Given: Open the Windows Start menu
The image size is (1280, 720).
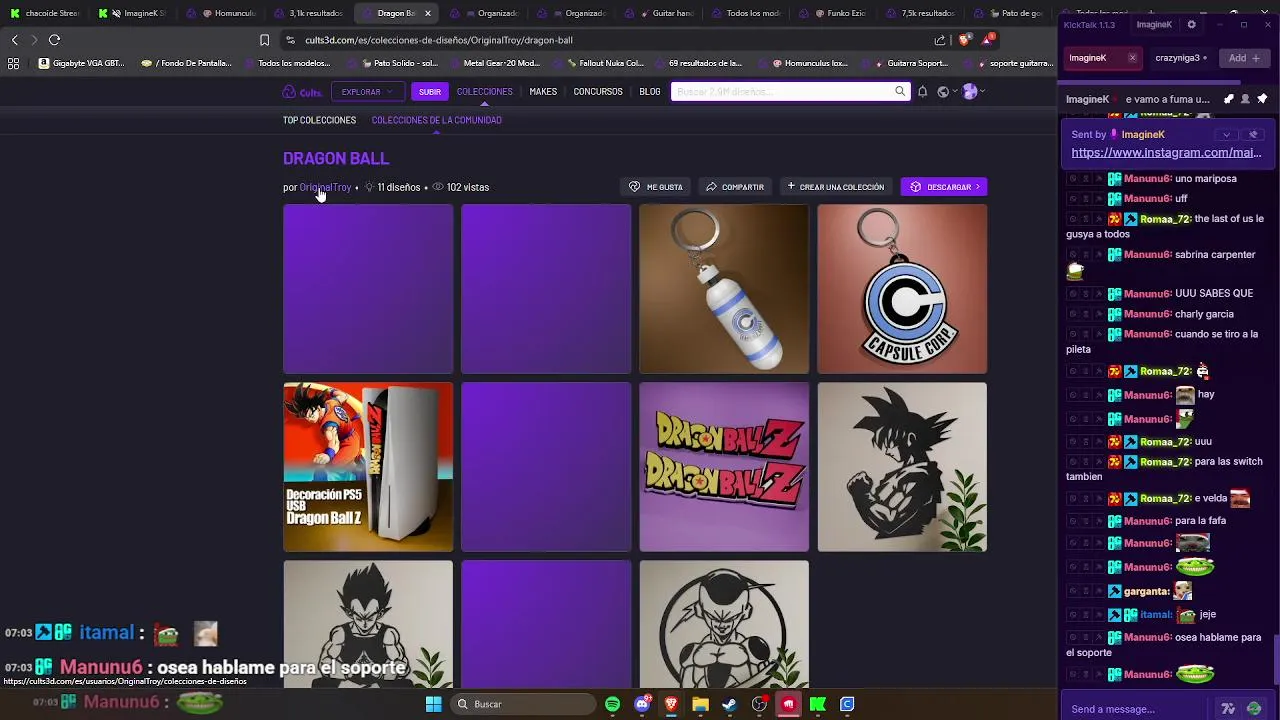Looking at the screenshot, I should point(433,704).
